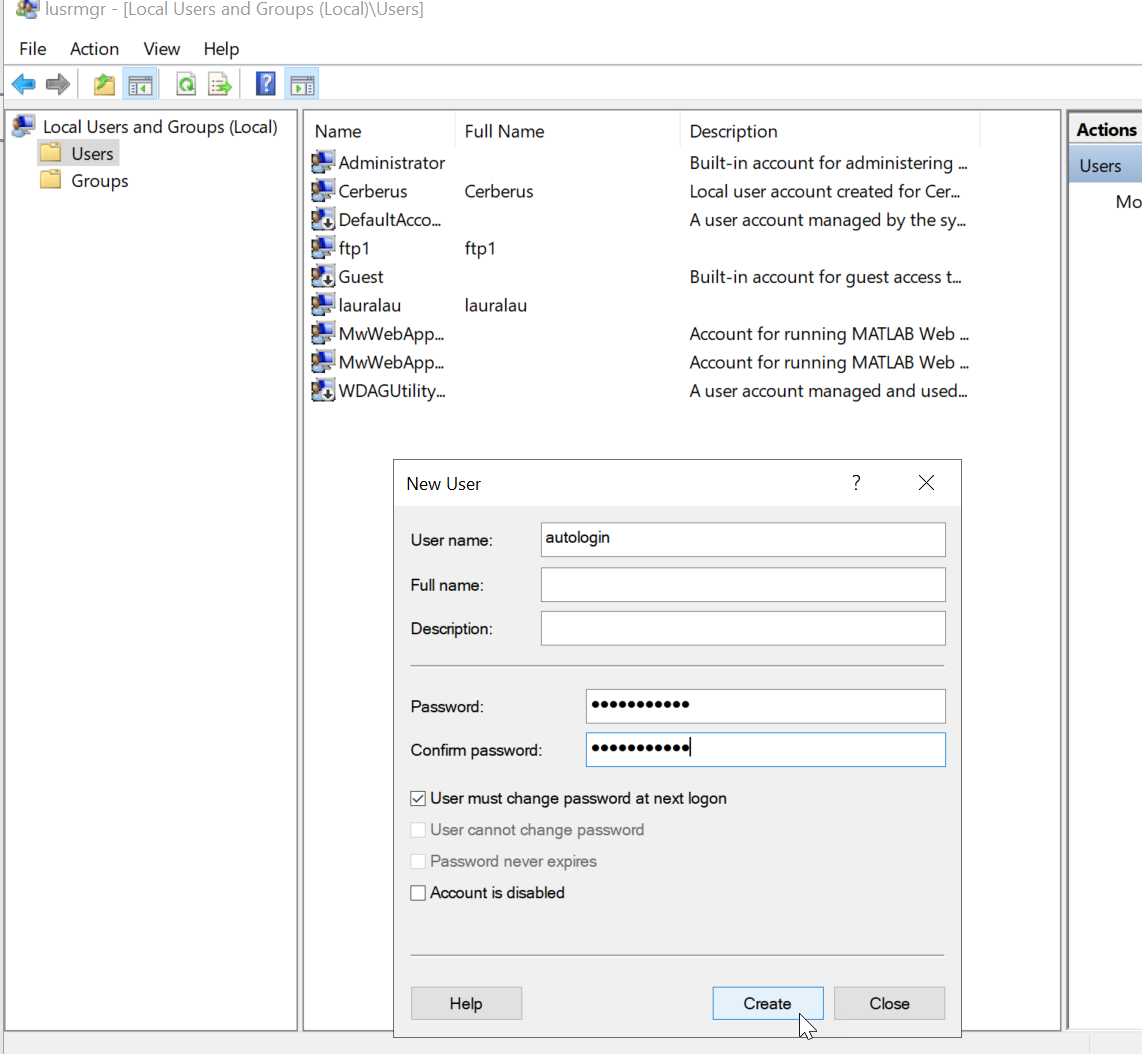Viewport: 1142px width, 1054px height.
Task: Click into the Full name text field
Action: tap(742, 585)
